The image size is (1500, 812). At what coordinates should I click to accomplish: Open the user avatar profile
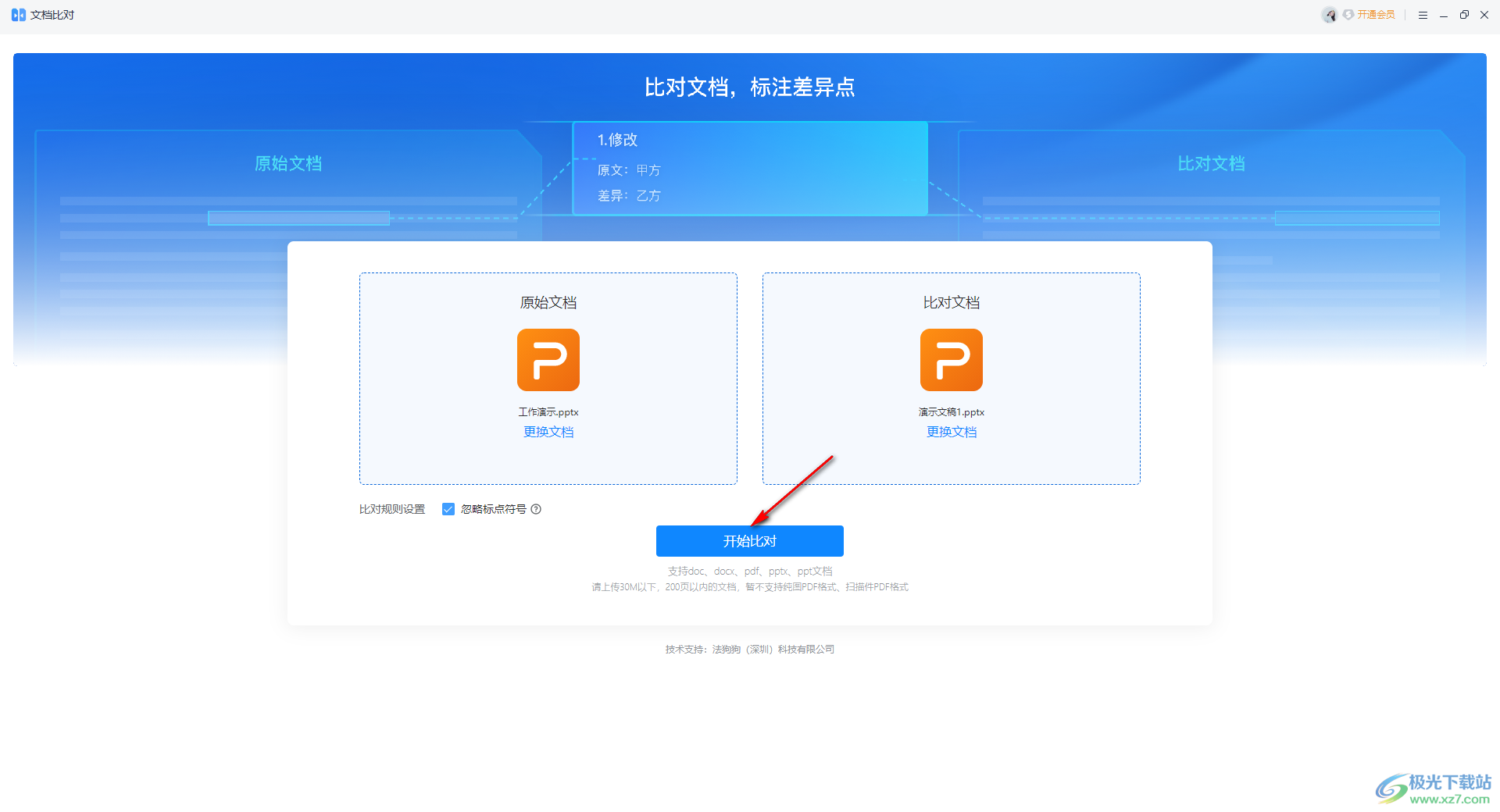(1329, 15)
